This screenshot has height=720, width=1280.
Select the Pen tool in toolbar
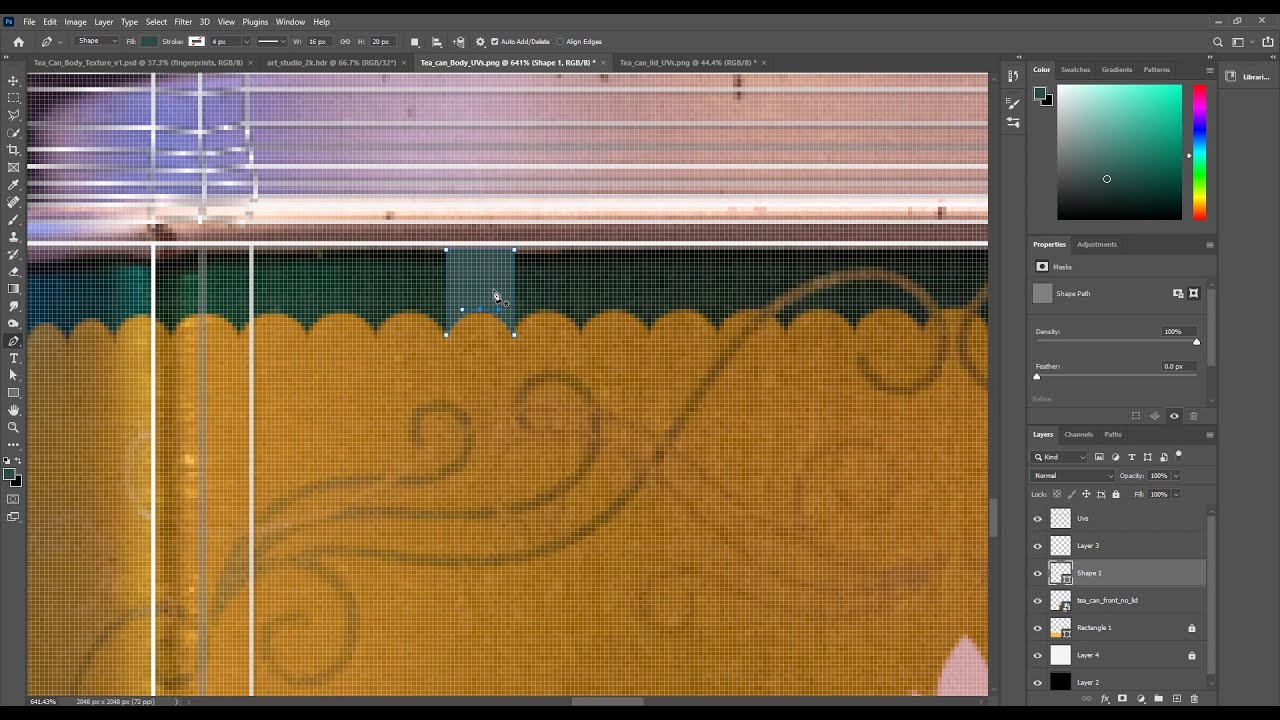(13, 341)
